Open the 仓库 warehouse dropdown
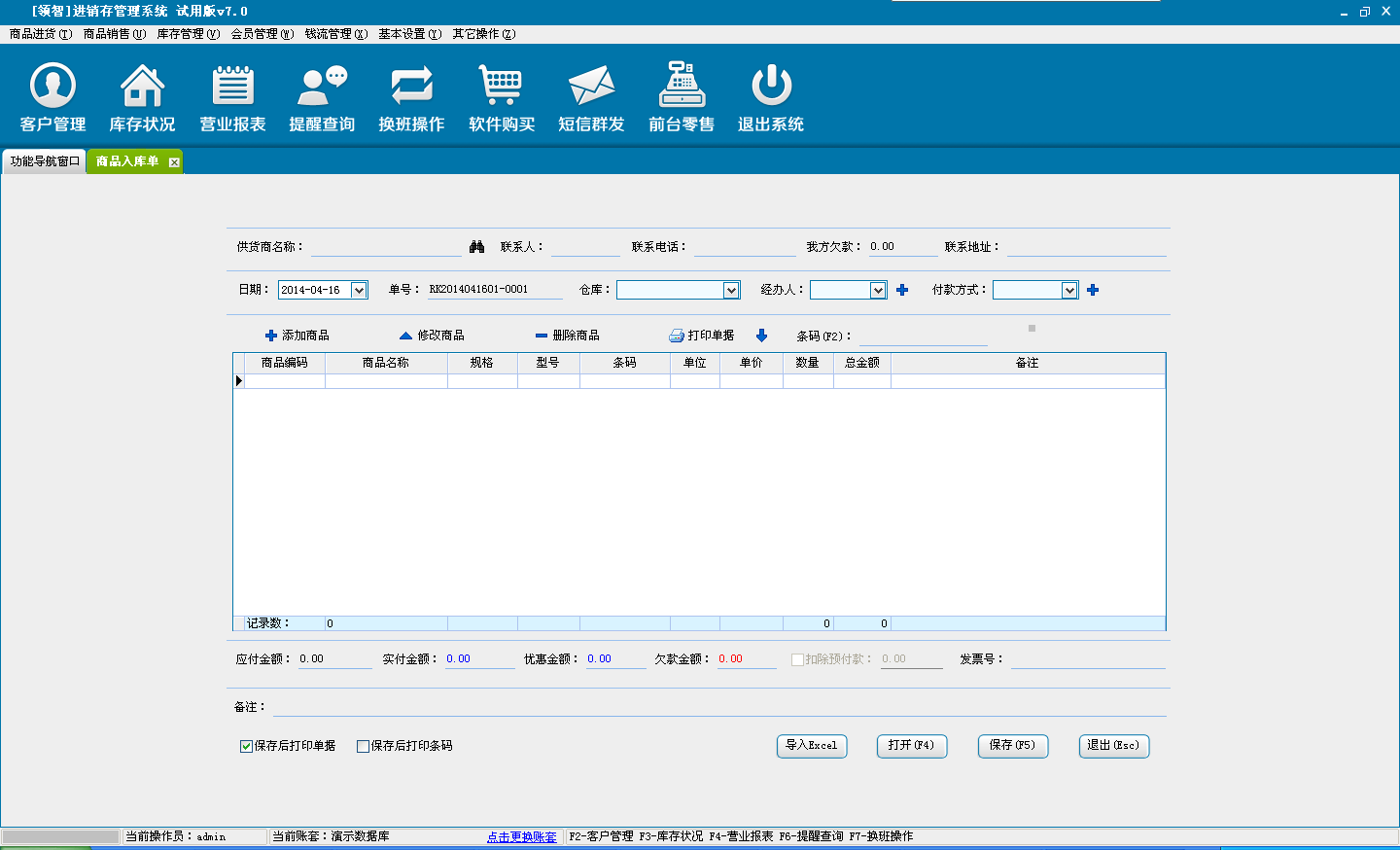Viewport: 1400px width, 850px height. [731, 290]
